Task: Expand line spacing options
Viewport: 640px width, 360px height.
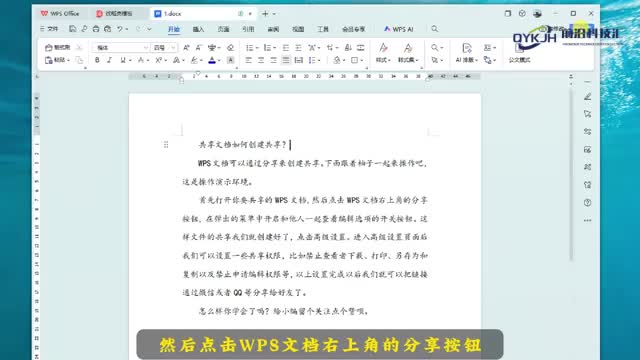Action: tap(319, 61)
